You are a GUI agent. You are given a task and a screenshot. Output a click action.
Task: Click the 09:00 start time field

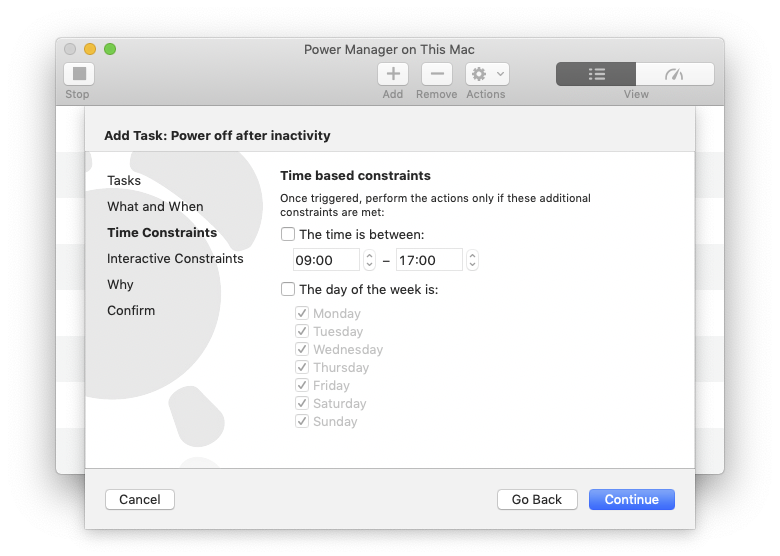click(x=326, y=260)
